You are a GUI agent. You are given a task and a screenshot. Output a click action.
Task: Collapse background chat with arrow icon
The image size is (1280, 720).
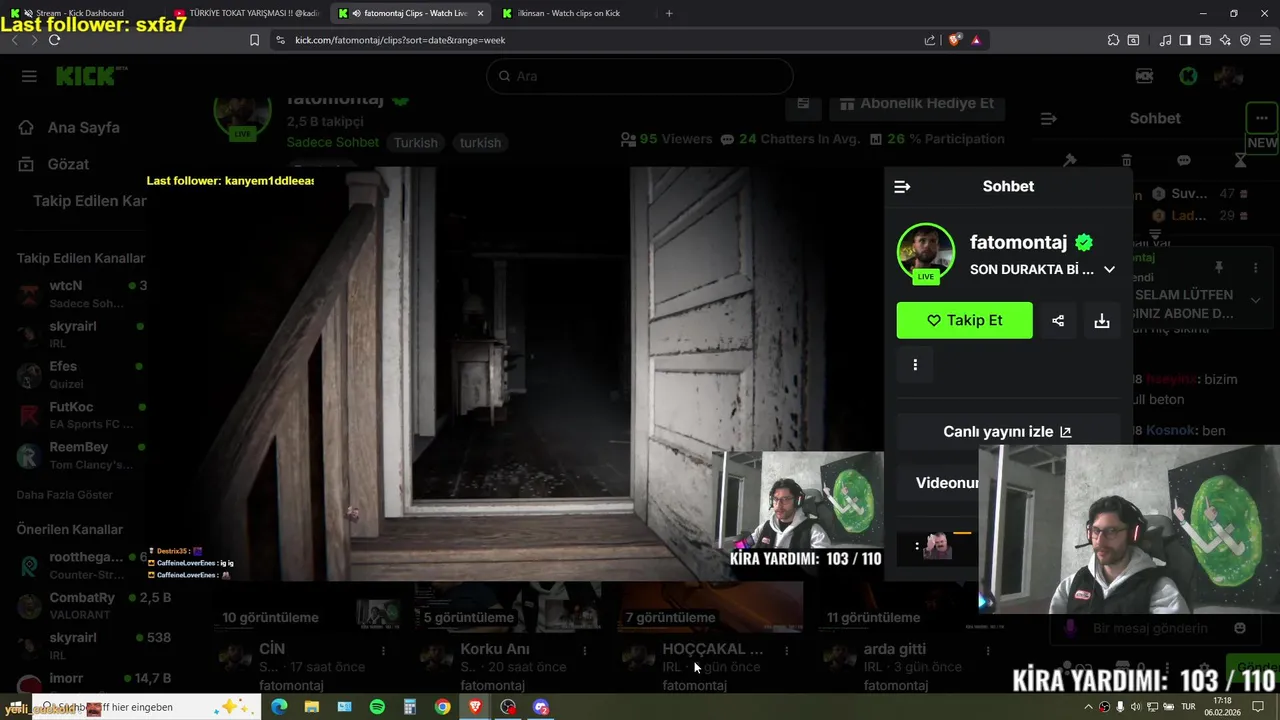tap(1049, 119)
